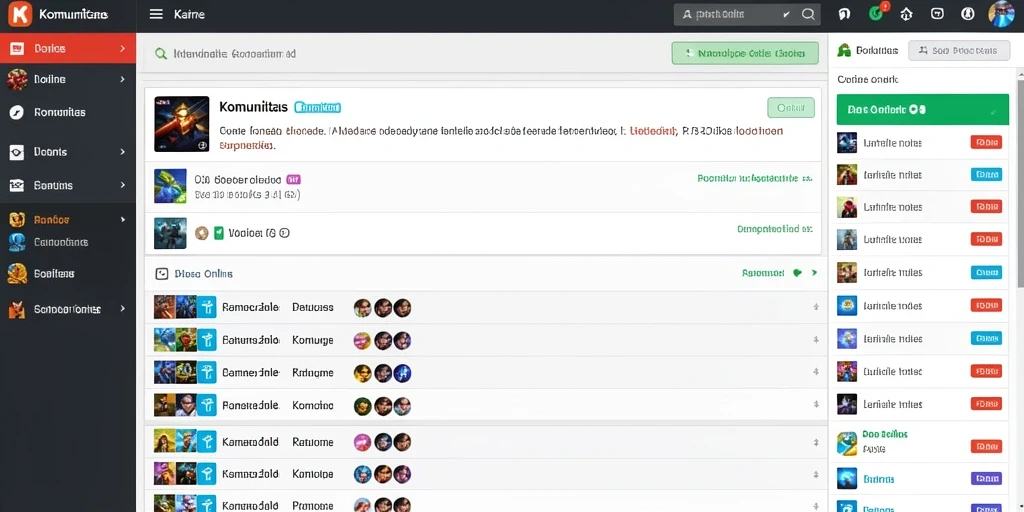
Task: Click the circled info icon after Vooioa
Action: pos(284,232)
